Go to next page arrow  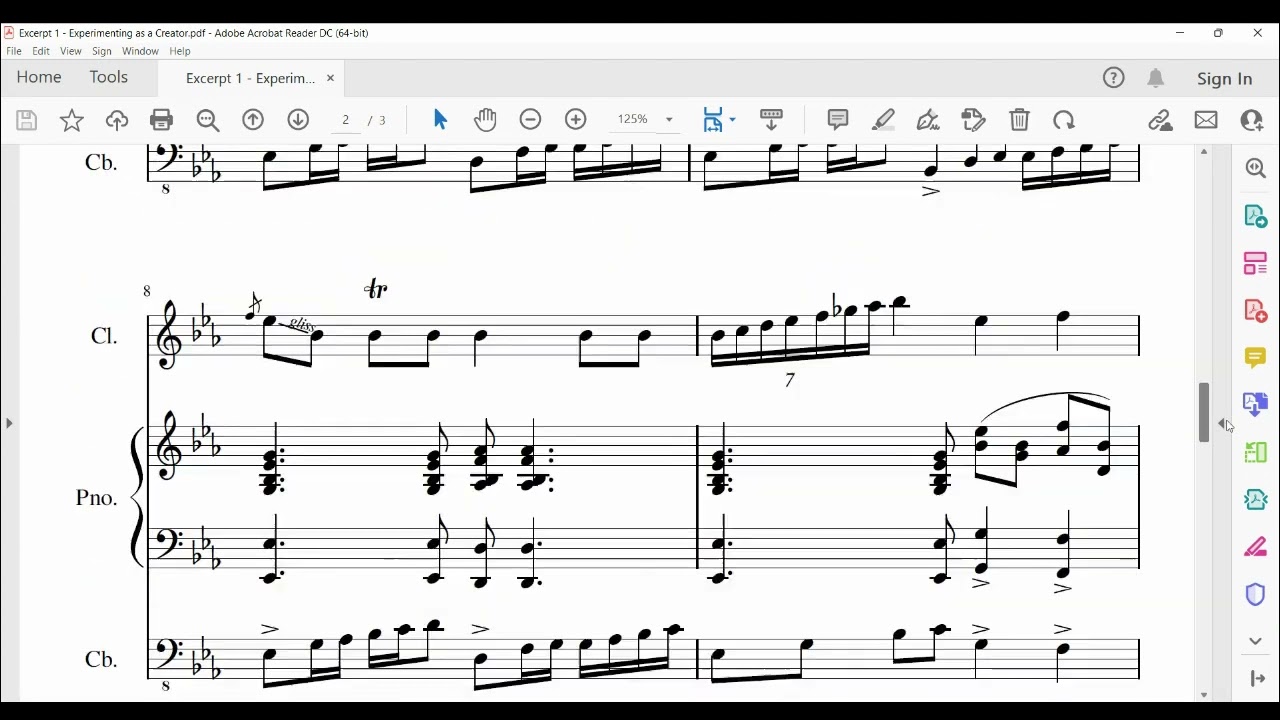(298, 120)
